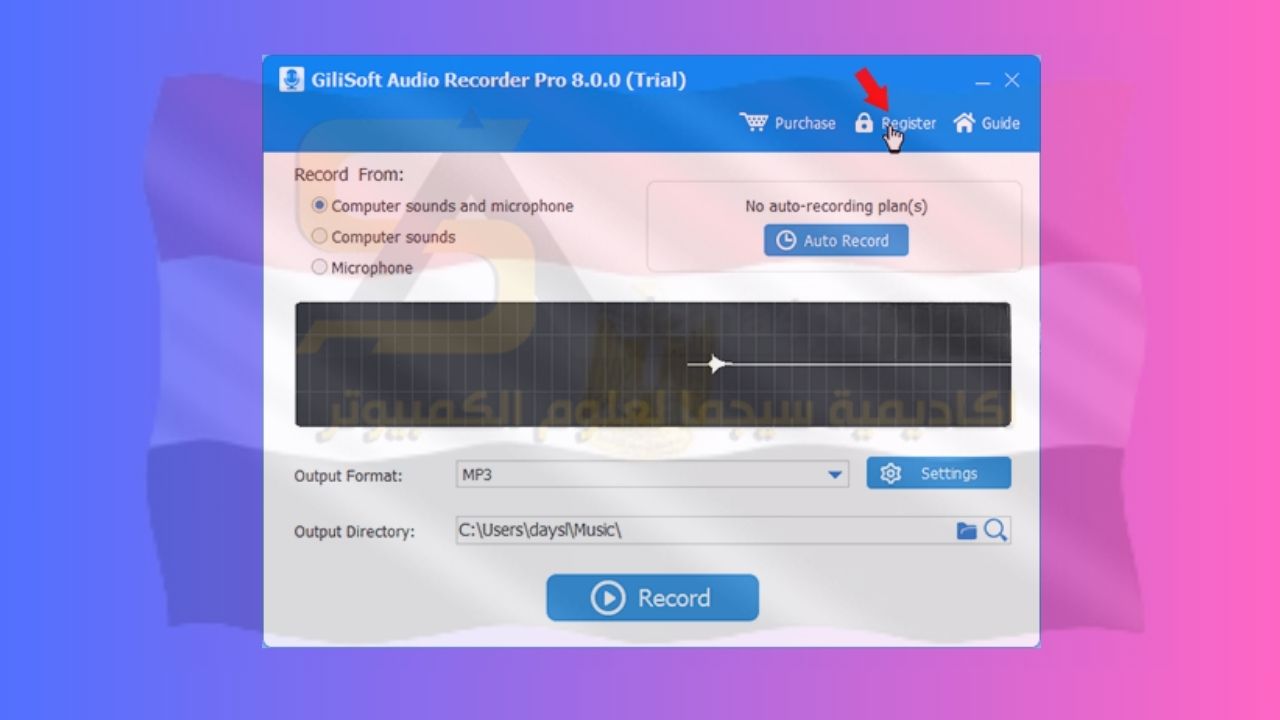
Task: Click the magnifier icon beside Output Directory
Action: (995, 530)
